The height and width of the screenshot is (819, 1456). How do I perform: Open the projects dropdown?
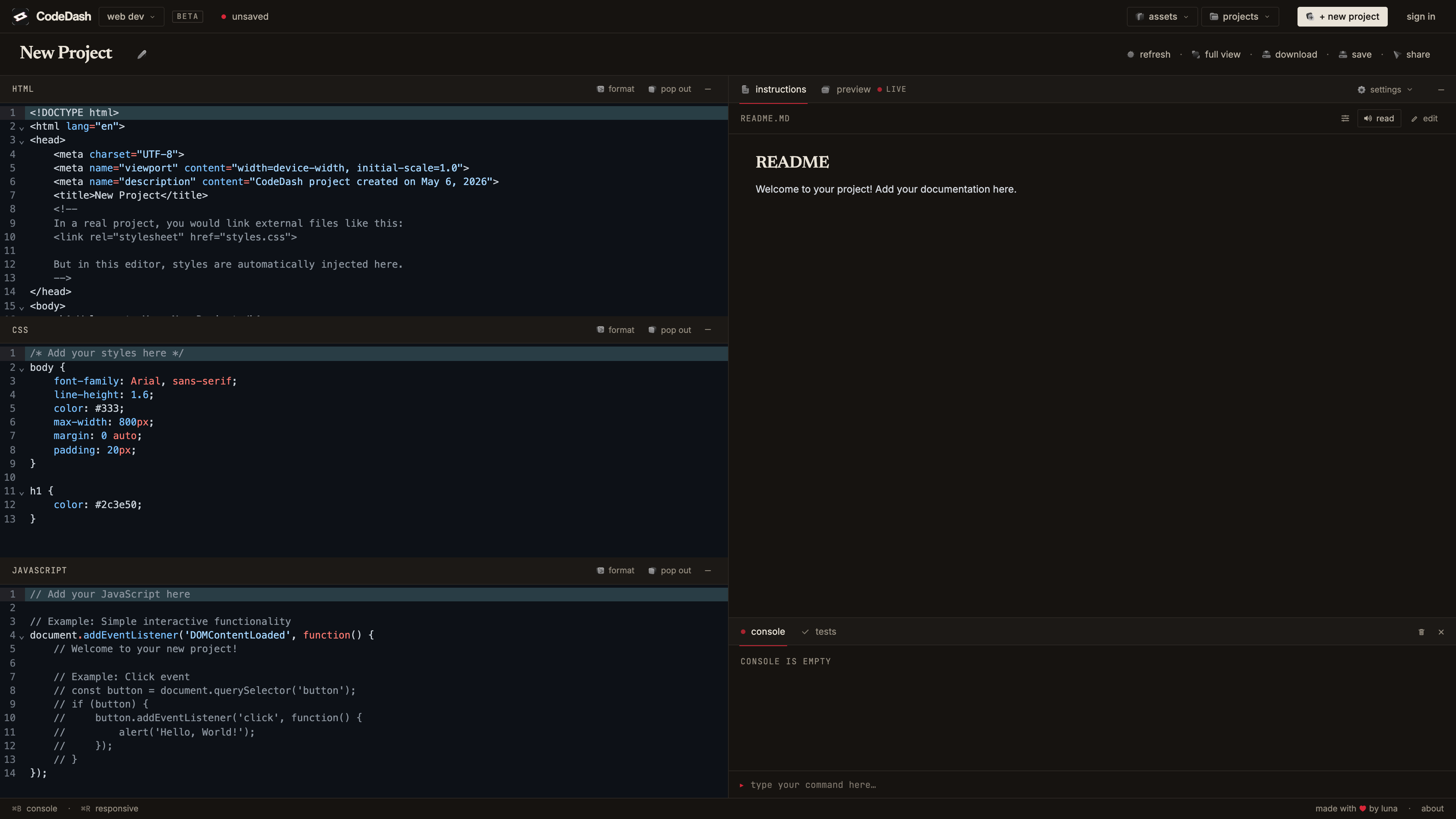[x=1239, y=16]
